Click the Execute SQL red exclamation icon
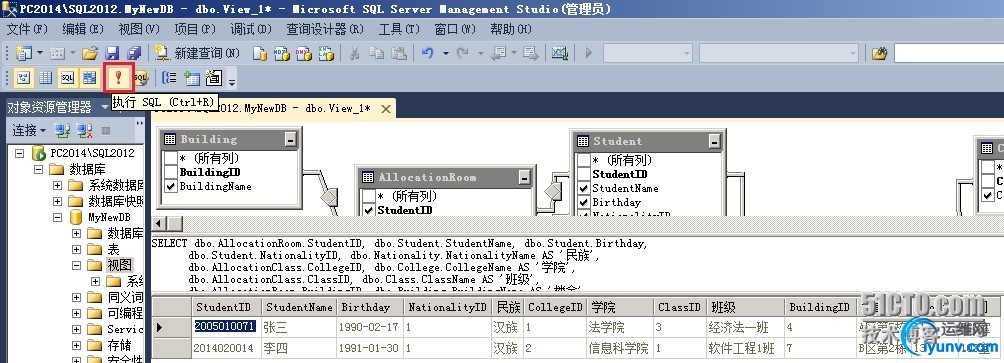Viewport: 1004px width, 363px height. point(118,78)
